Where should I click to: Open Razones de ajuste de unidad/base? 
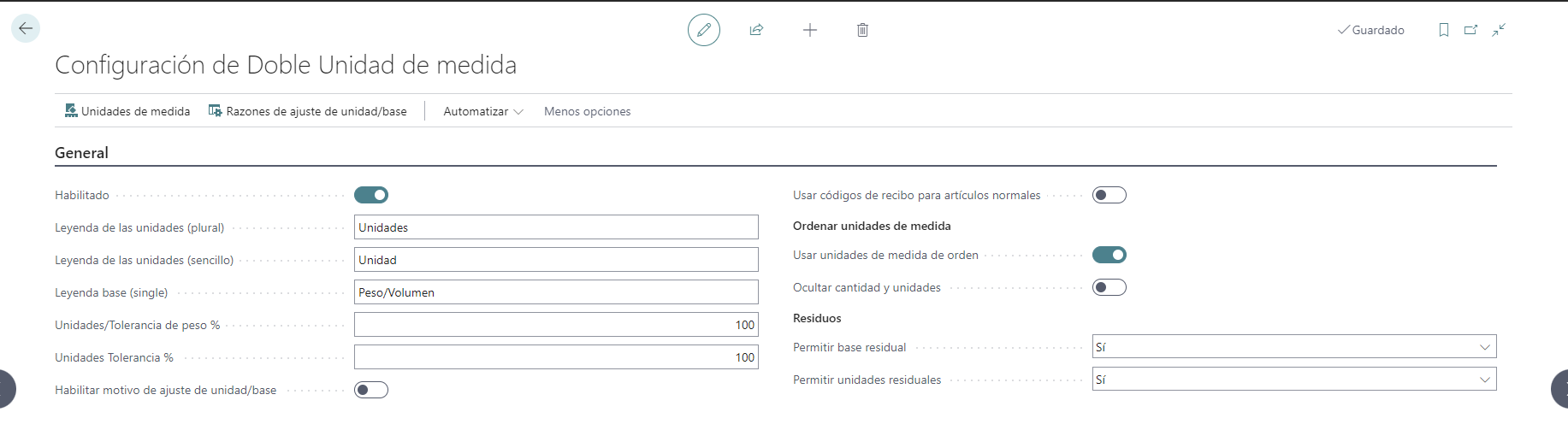tap(308, 111)
